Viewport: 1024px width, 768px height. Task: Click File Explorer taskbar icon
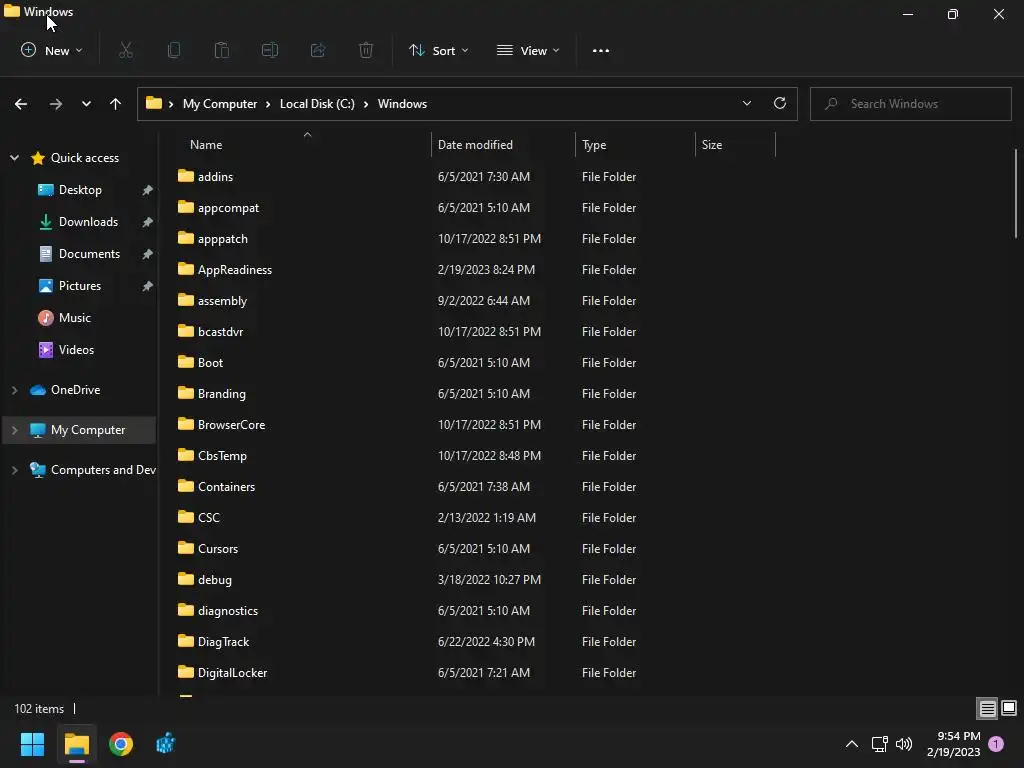tap(77, 744)
